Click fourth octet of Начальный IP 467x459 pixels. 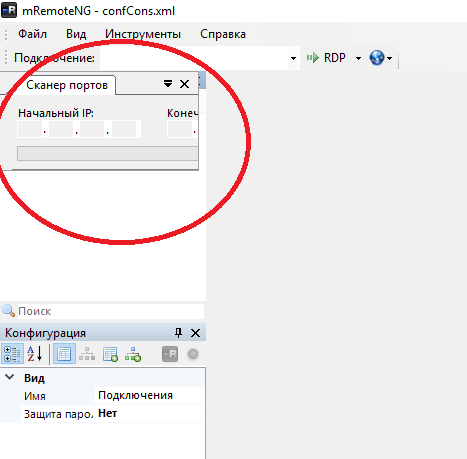tap(124, 129)
